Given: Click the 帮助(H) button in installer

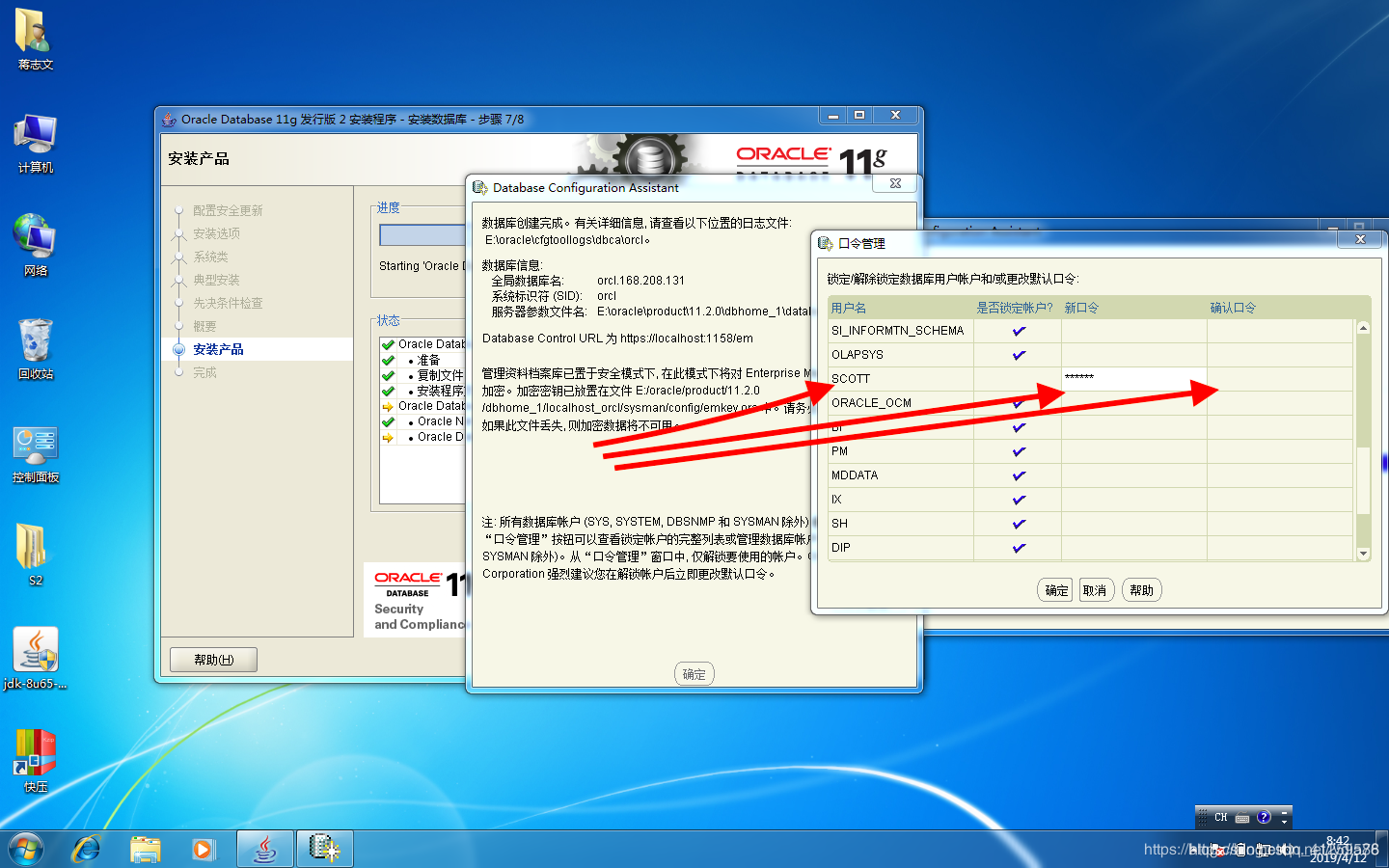Looking at the screenshot, I should 213,660.
